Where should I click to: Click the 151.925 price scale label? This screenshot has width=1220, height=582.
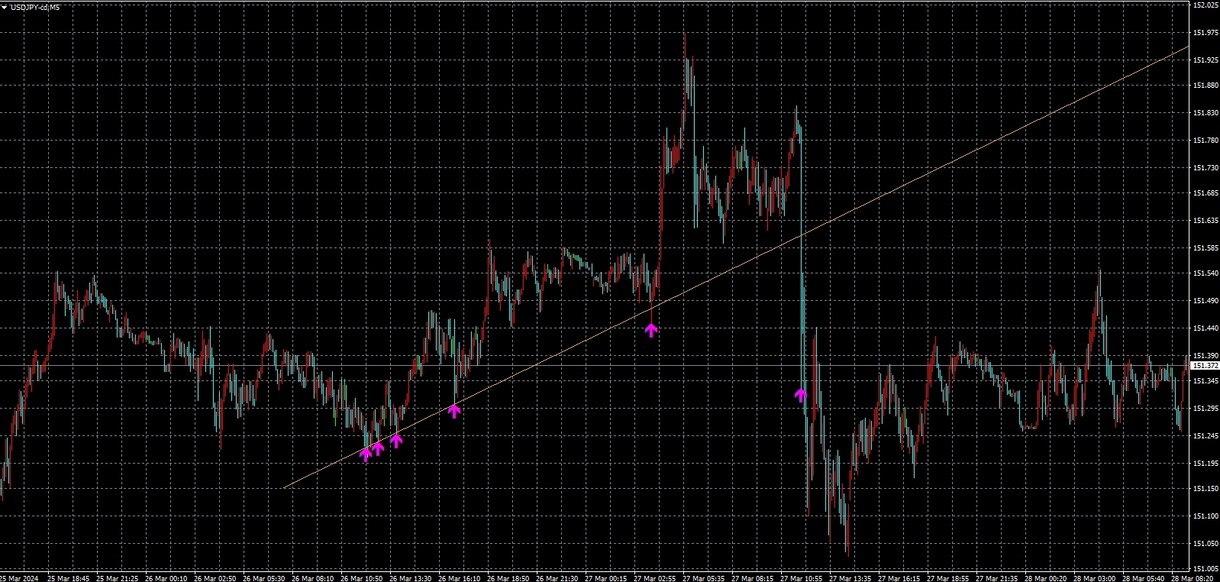click(1205, 60)
